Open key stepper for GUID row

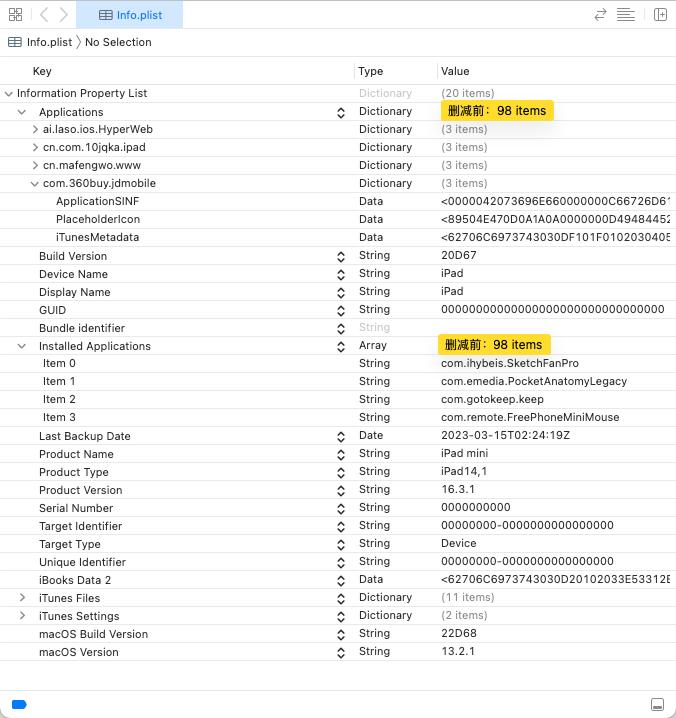(x=341, y=310)
